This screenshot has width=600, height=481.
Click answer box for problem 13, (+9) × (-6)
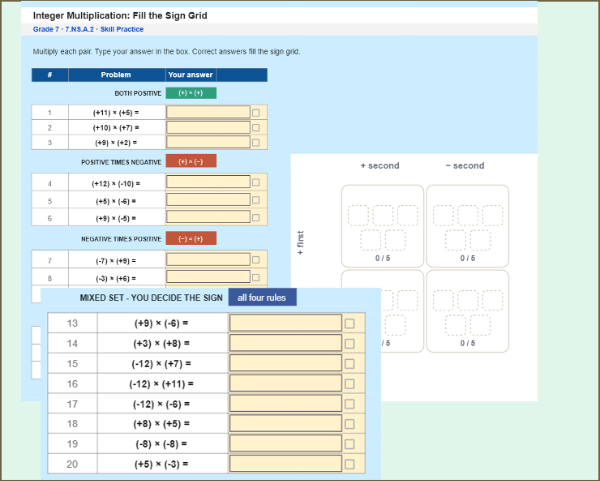click(x=285, y=323)
